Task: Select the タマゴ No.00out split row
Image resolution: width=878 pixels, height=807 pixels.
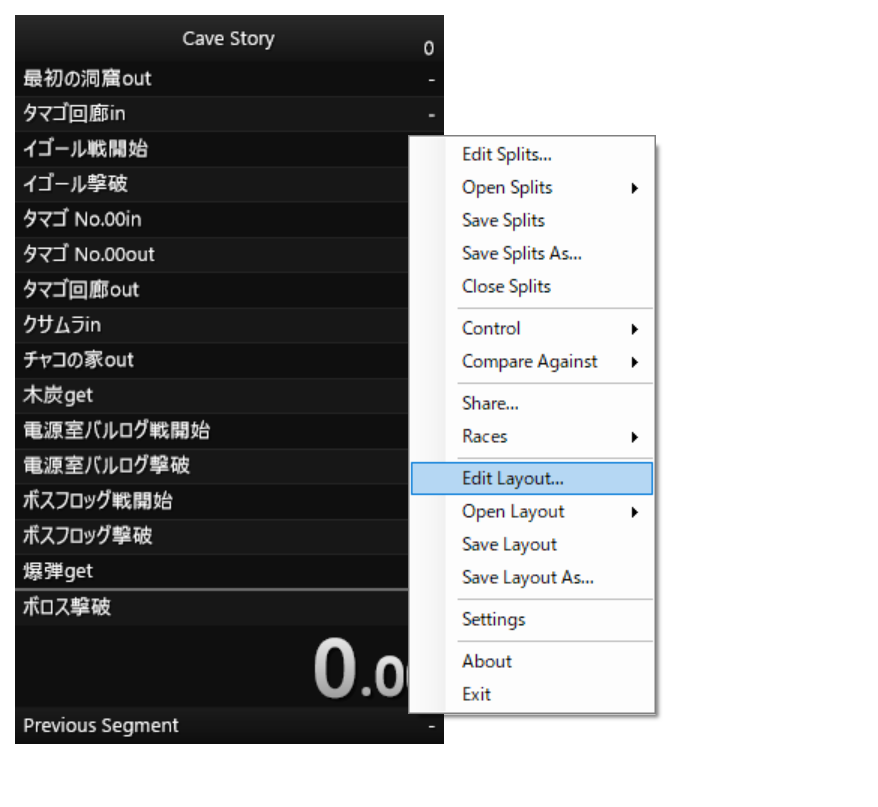Action: pyautogui.click(x=212, y=255)
